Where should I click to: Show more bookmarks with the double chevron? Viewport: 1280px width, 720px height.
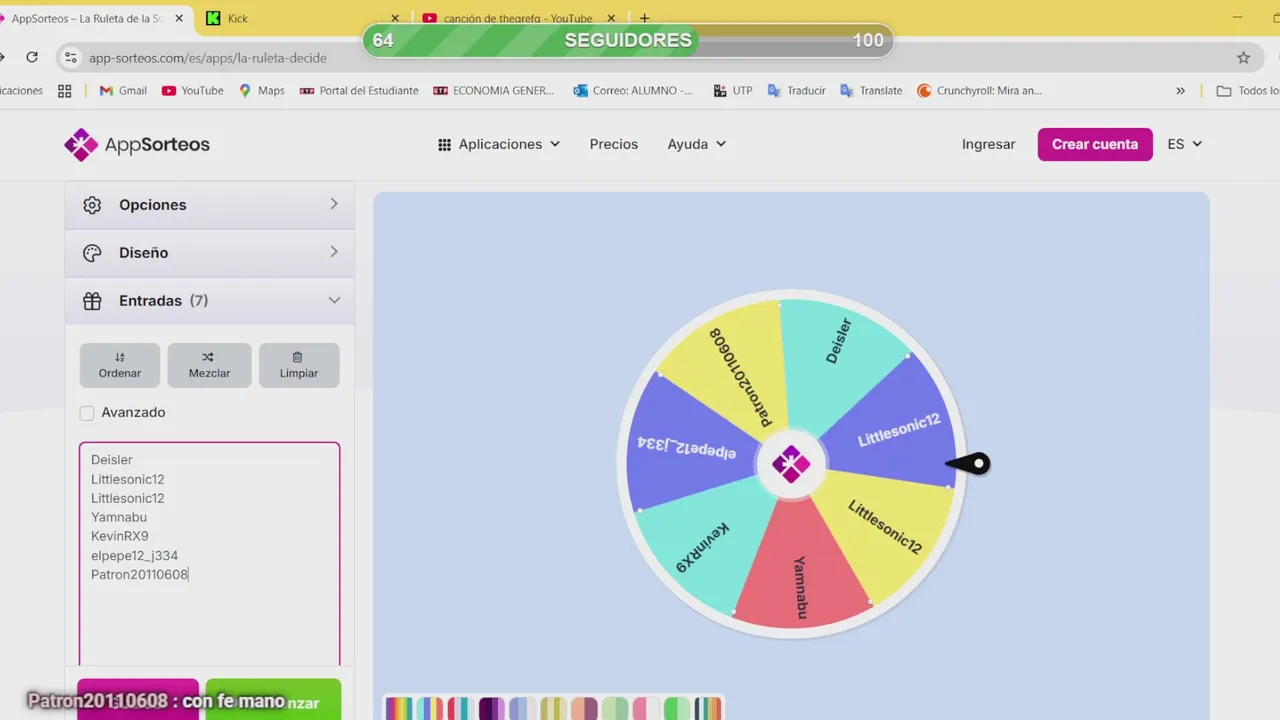pos(1180,90)
